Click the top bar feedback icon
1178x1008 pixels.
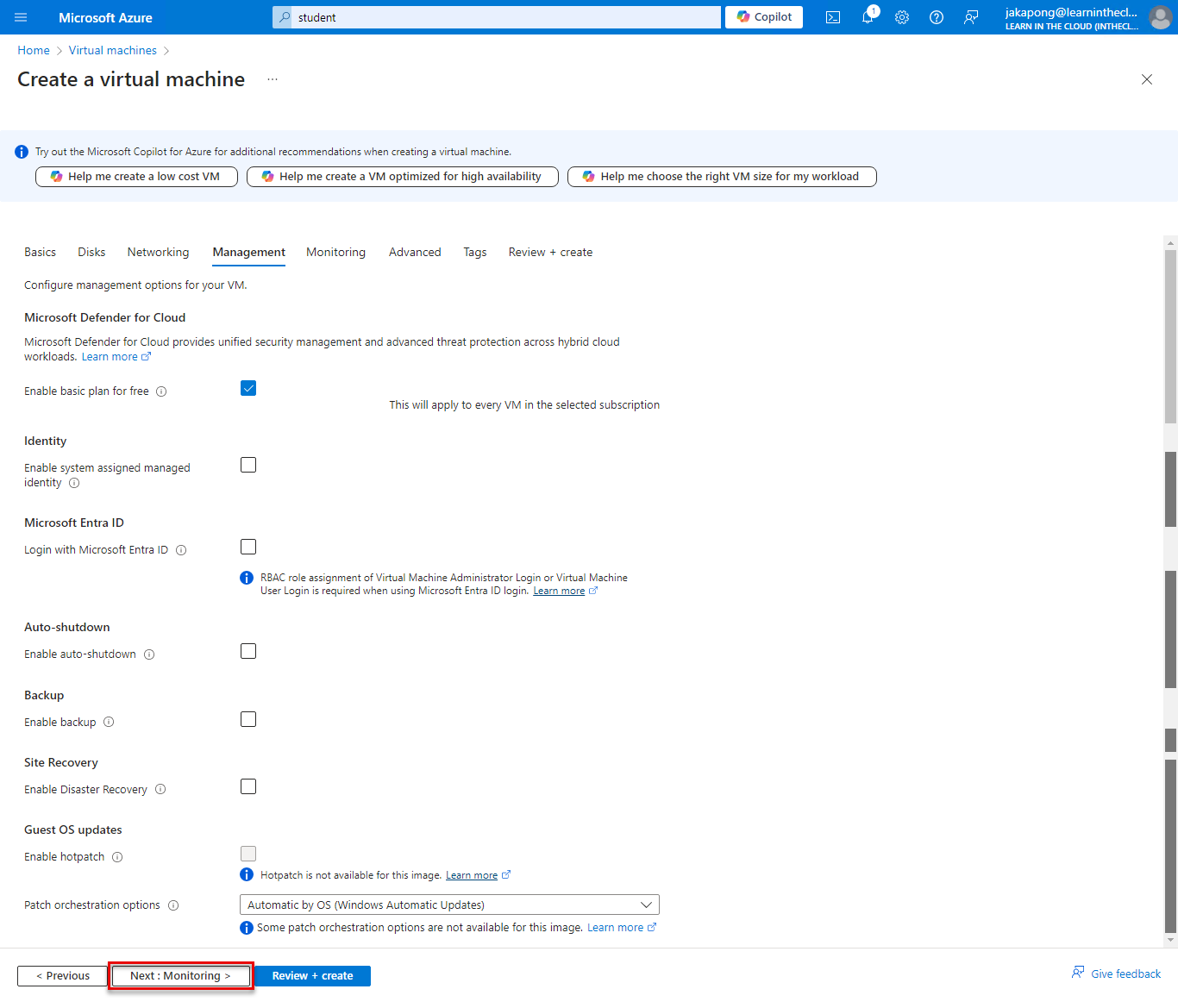pos(971,17)
